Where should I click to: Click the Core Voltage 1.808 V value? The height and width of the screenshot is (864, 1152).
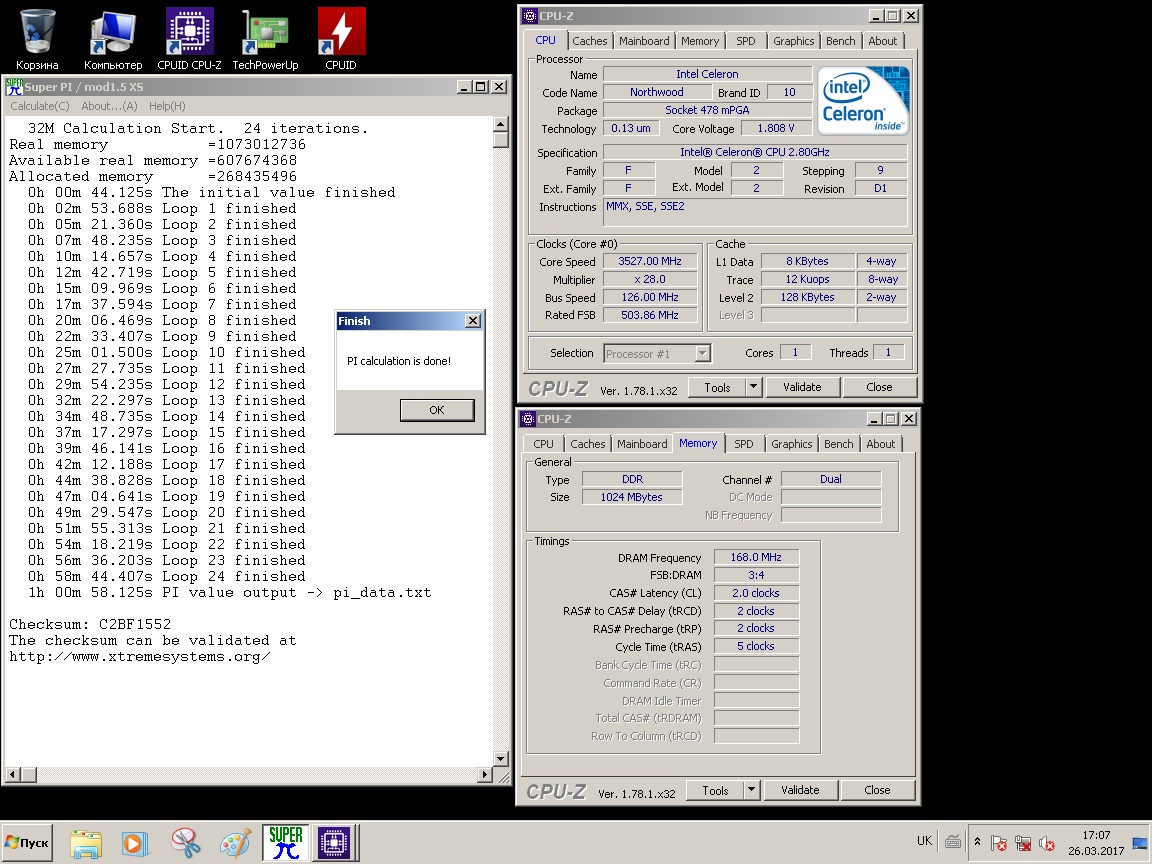(776, 129)
